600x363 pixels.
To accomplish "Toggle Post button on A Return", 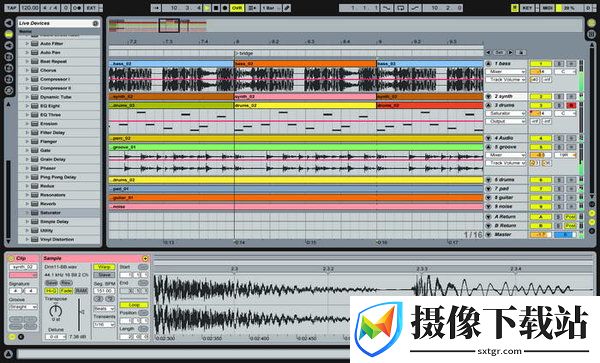I will click(x=570, y=217).
